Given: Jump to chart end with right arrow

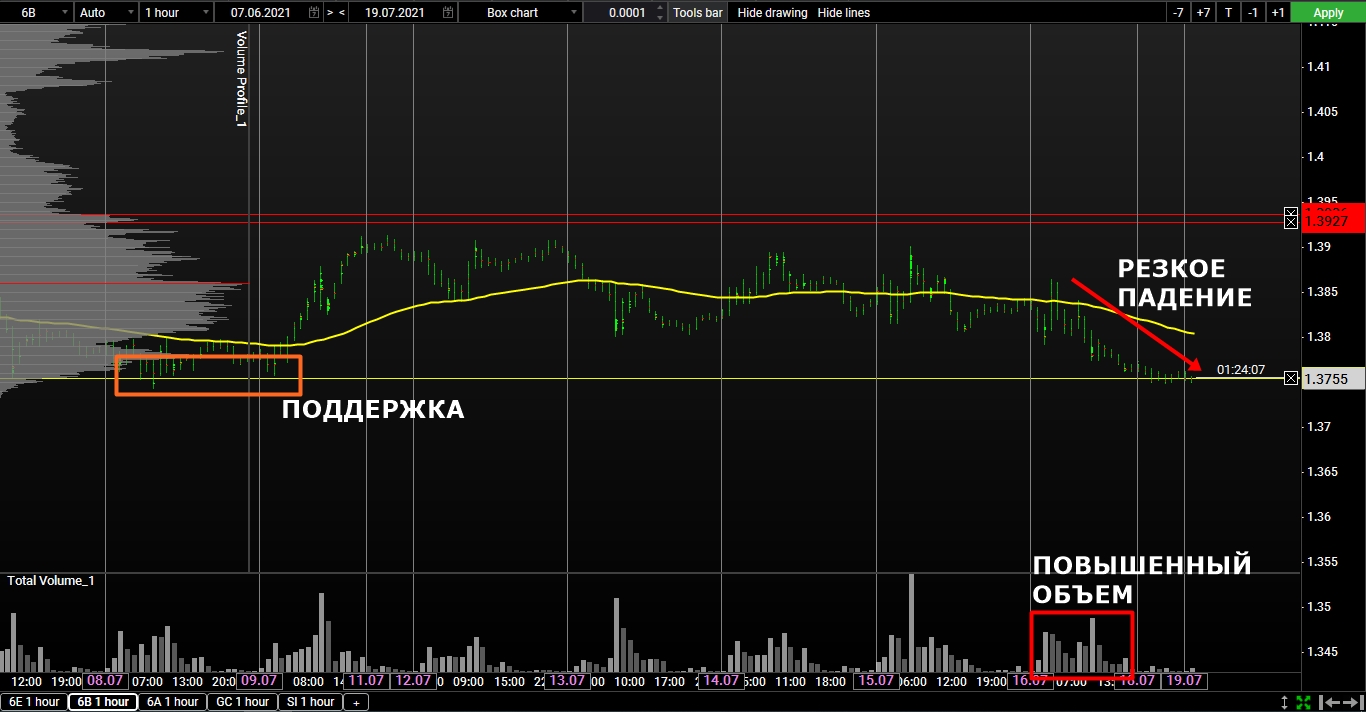Looking at the screenshot, I should tap(1352, 702).
